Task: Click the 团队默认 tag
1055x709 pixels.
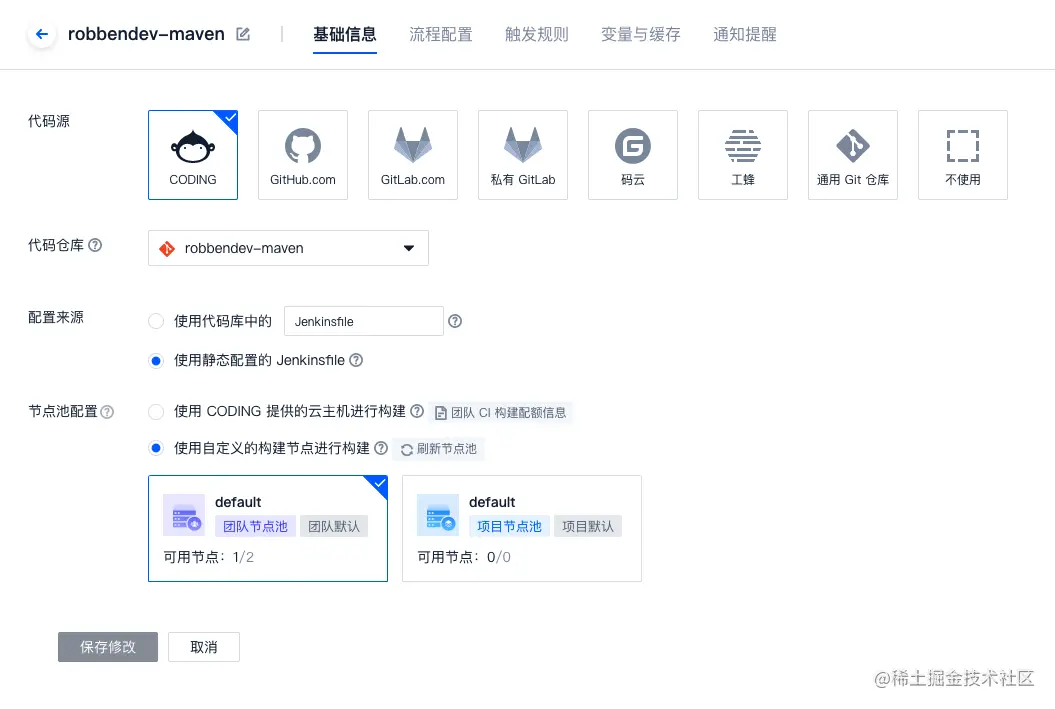Action: click(334, 526)
